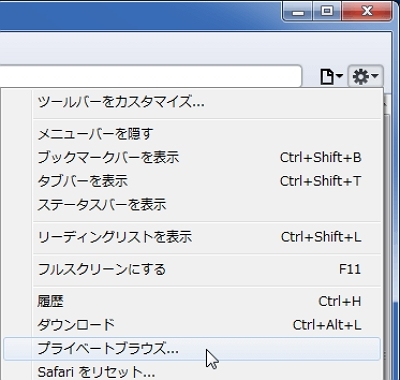400x380 pixels.
Task: Open ダウンロード from the menu
Action: (192, 325)
